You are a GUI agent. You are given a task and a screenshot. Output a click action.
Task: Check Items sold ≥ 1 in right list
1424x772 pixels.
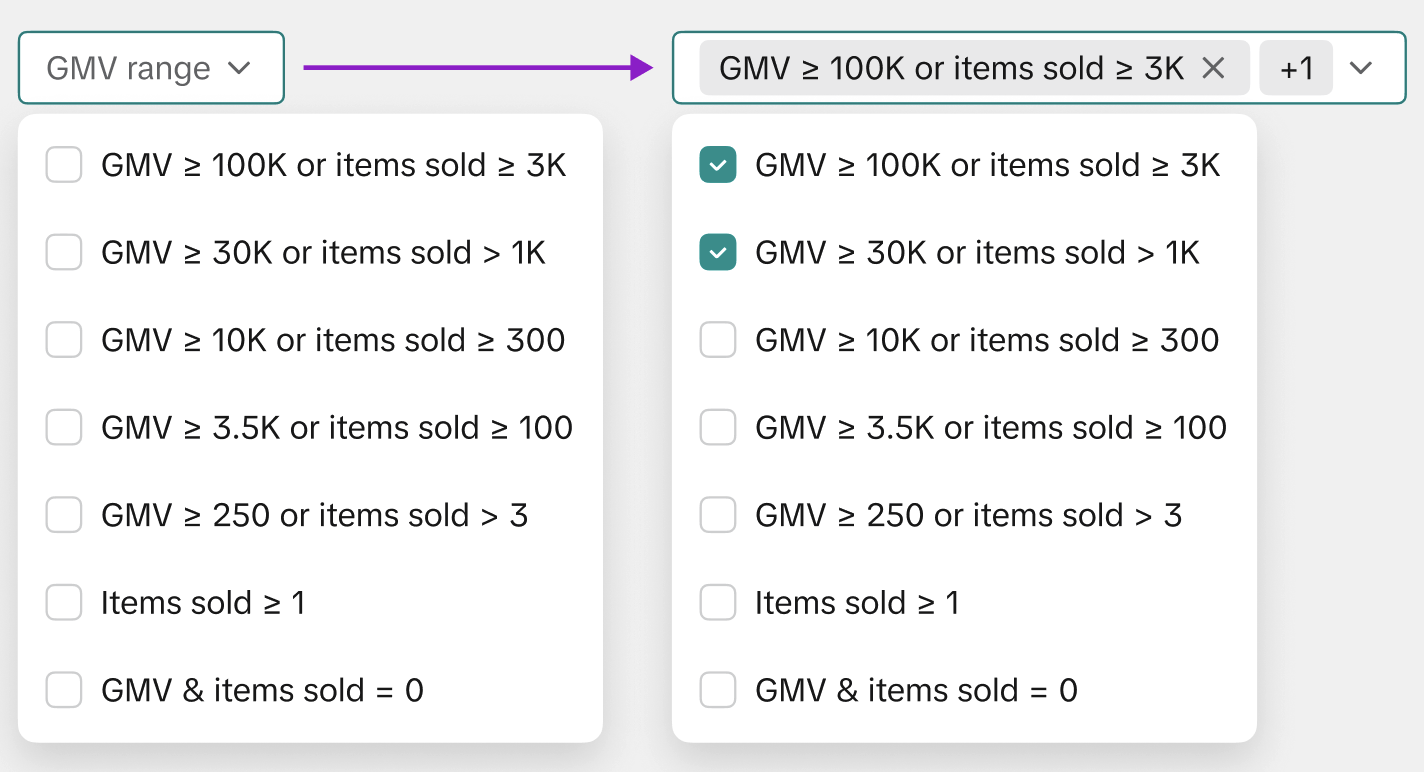(718, 603)
